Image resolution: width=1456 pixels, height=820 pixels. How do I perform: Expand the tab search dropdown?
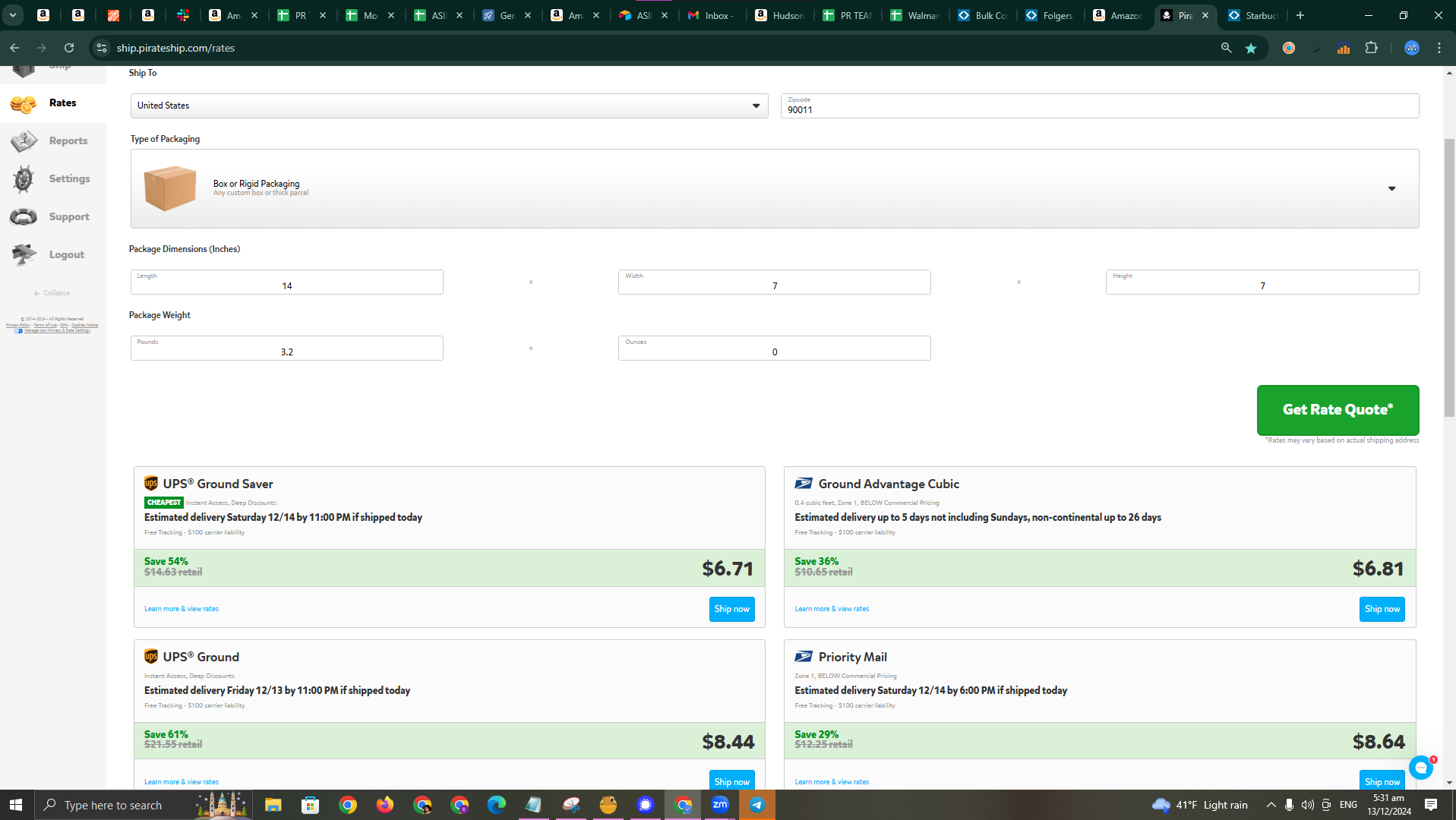click(x=13, y=15)
